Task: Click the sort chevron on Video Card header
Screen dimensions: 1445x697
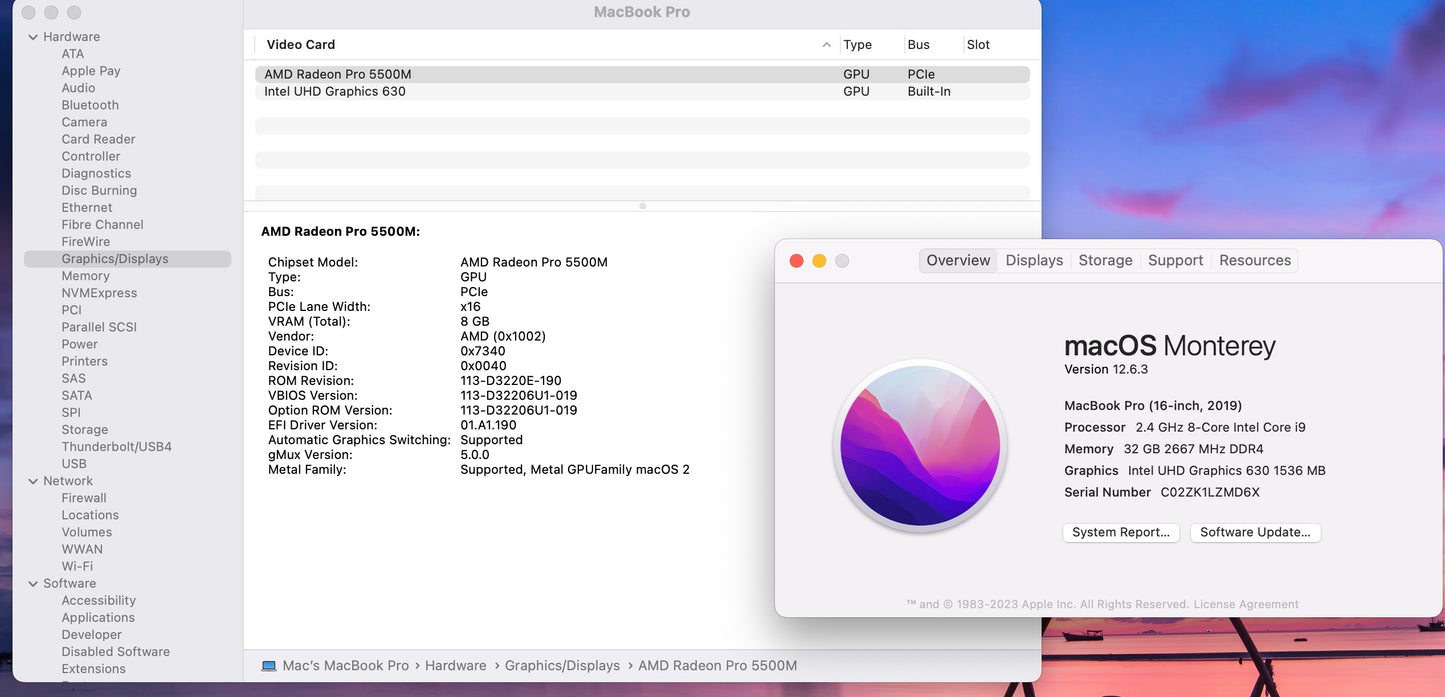Action: point(826,45)
